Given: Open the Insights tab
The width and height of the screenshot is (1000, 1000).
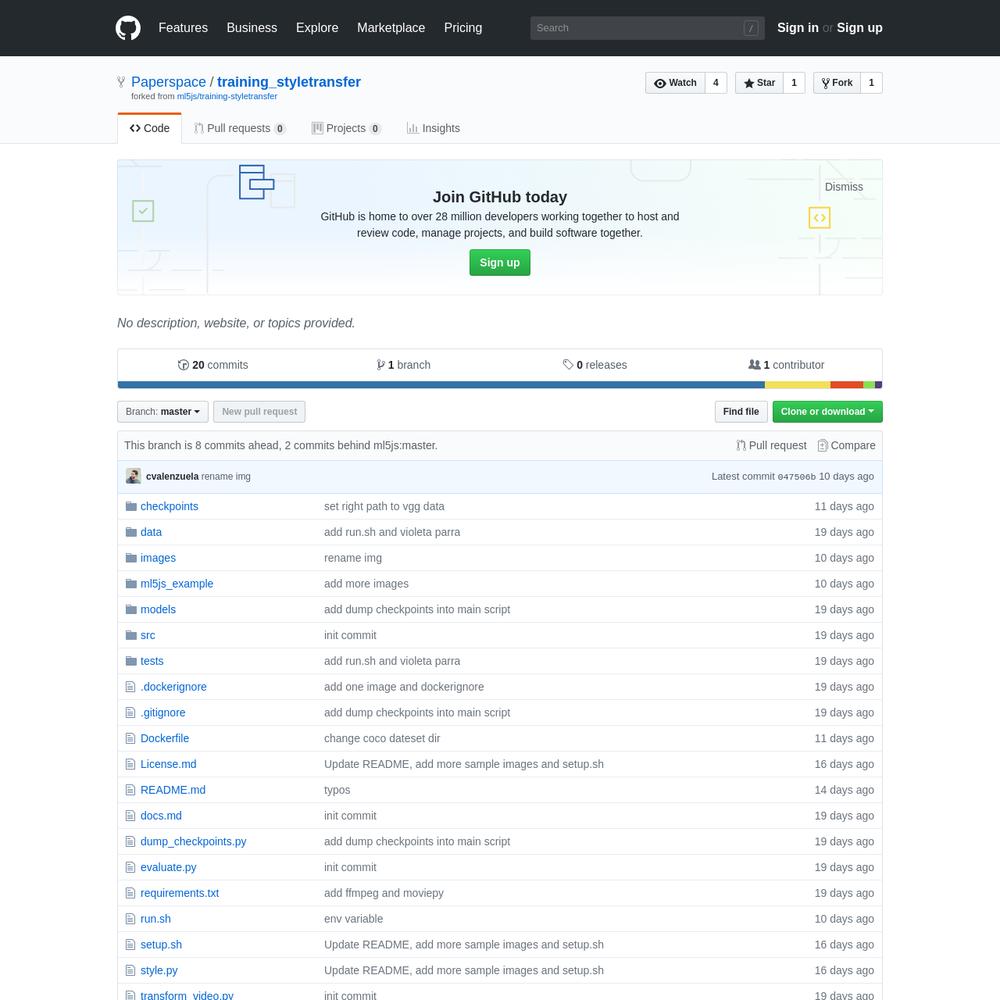Looking at the screenshot, I should click(x=433, y=128).
